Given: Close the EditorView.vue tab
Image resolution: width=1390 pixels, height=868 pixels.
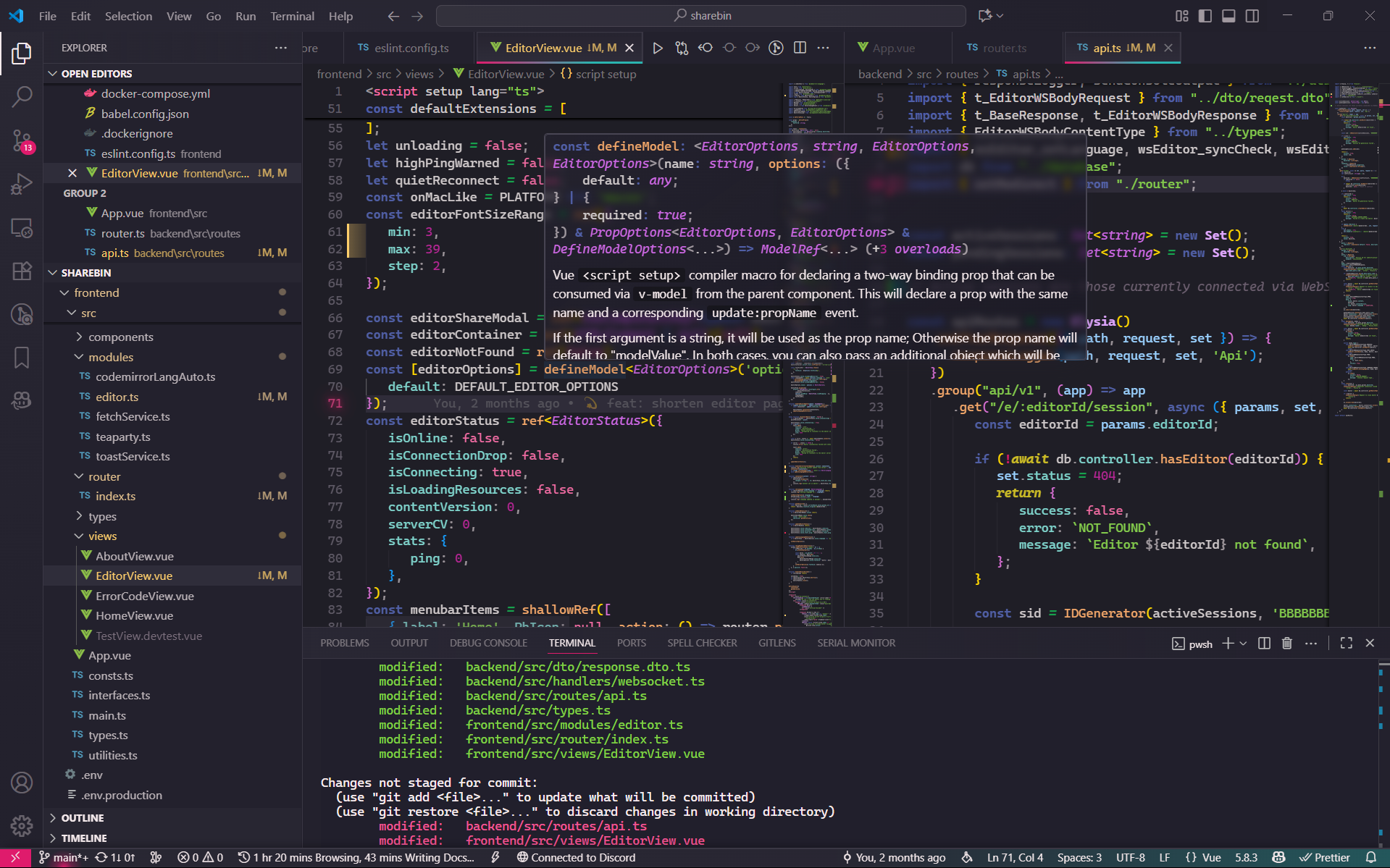Looking at the screenshot, I should point(629,48).
